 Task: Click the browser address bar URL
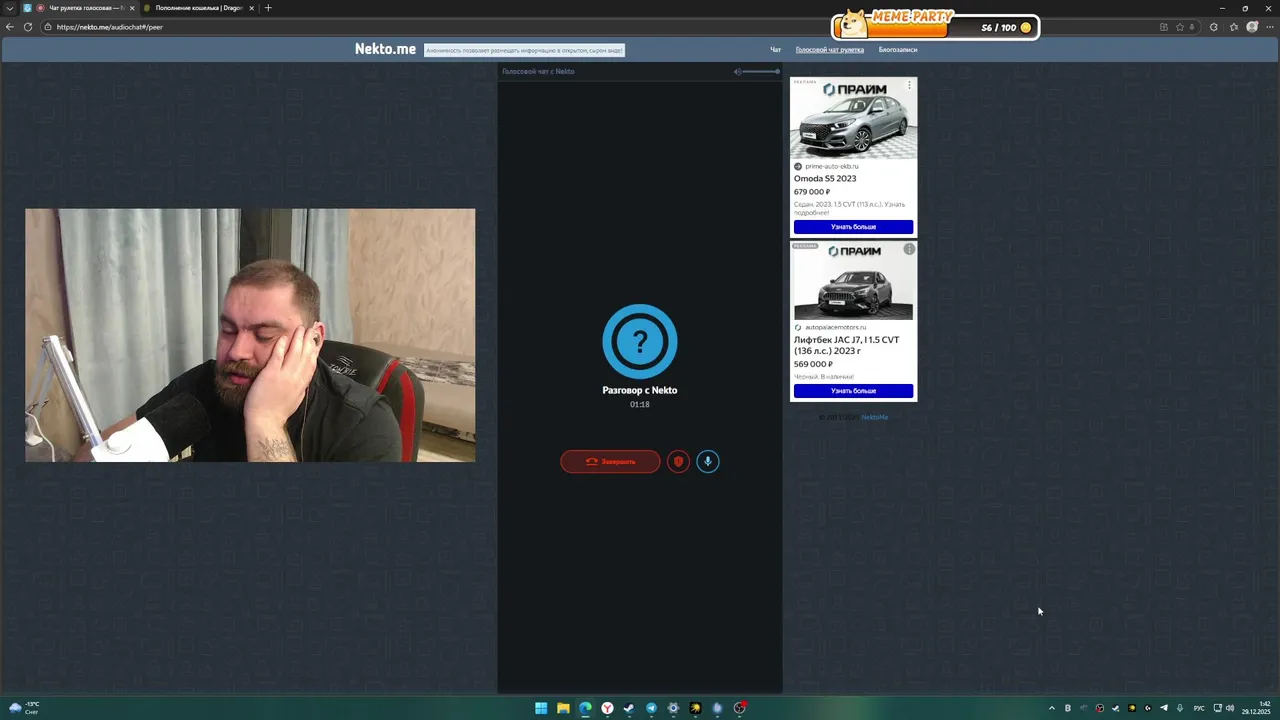(x=110, y=27)
